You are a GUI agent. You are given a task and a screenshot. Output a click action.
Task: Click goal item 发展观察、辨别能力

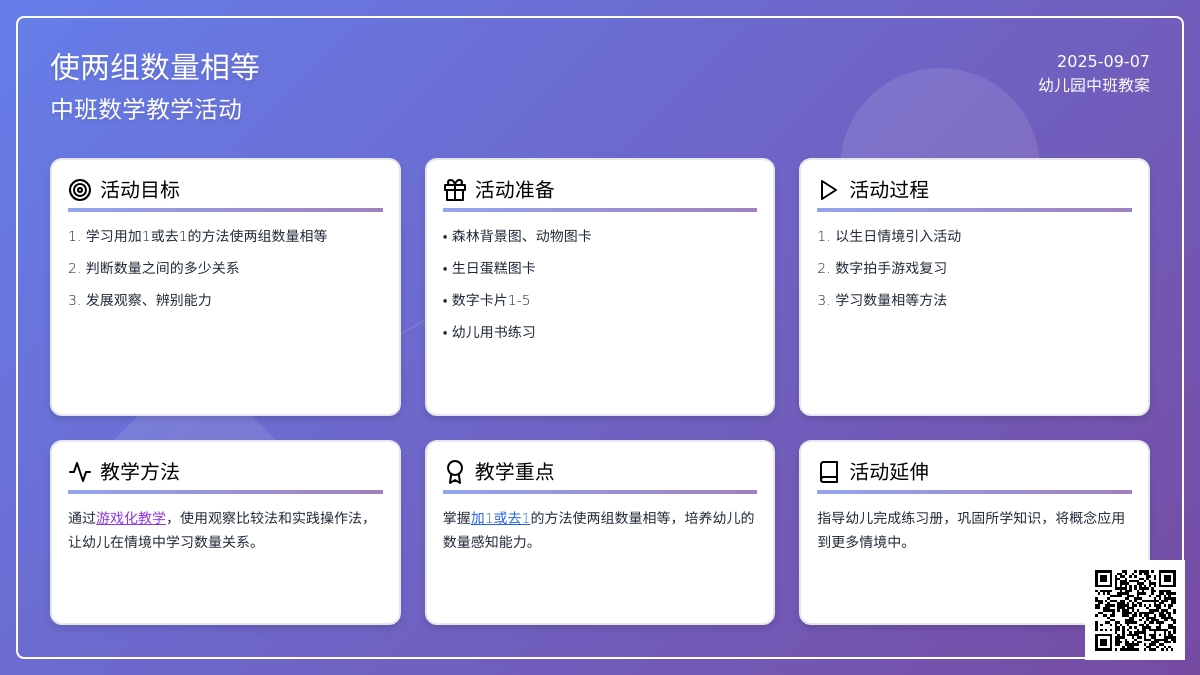point(148,300)
